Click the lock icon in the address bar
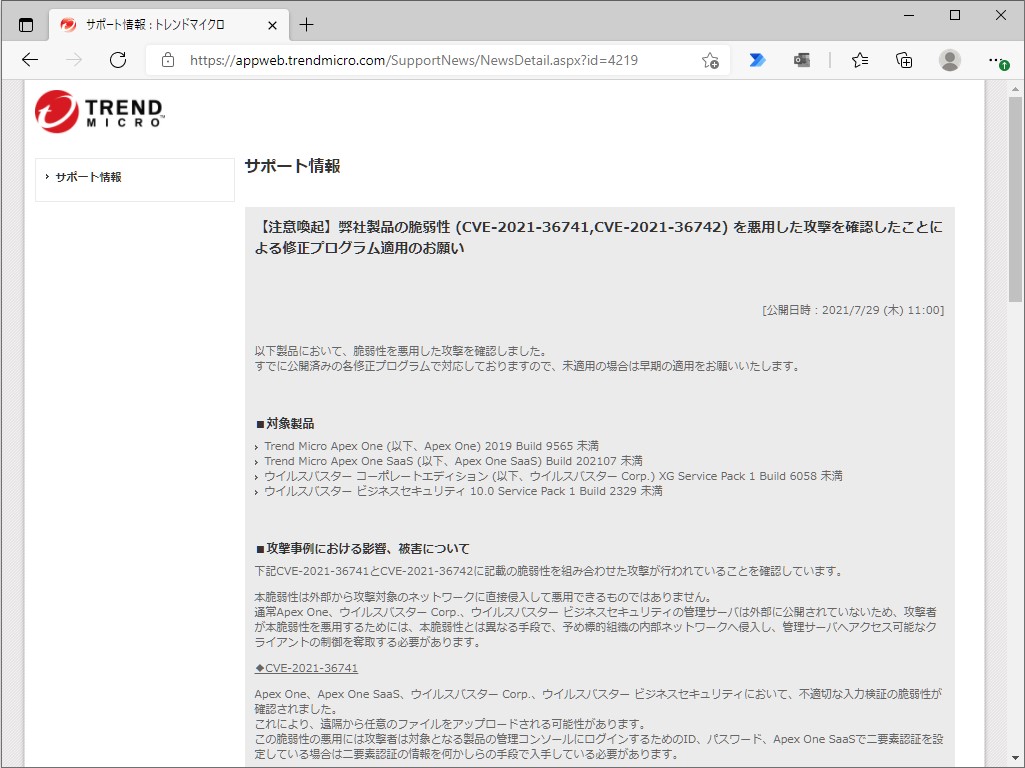The width and height of the screenshot is (1025, 768). [x=166, y=60]
